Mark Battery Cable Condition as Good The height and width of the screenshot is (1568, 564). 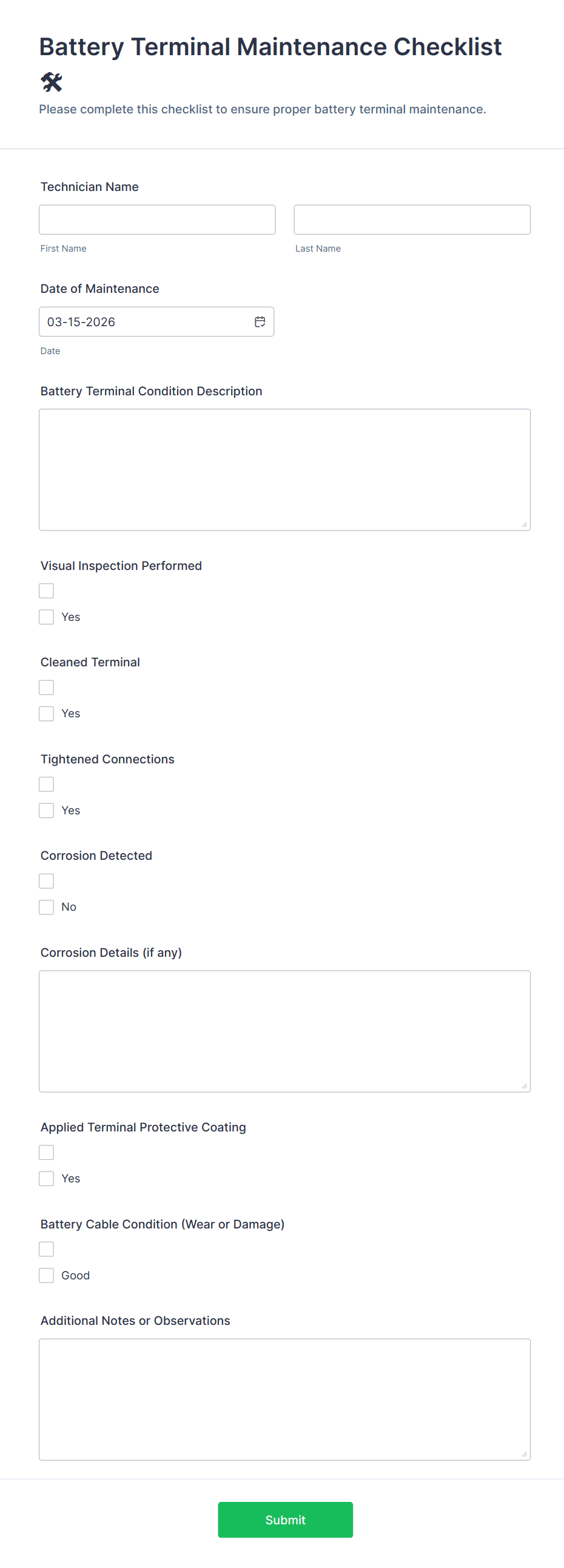(46, 1275)
